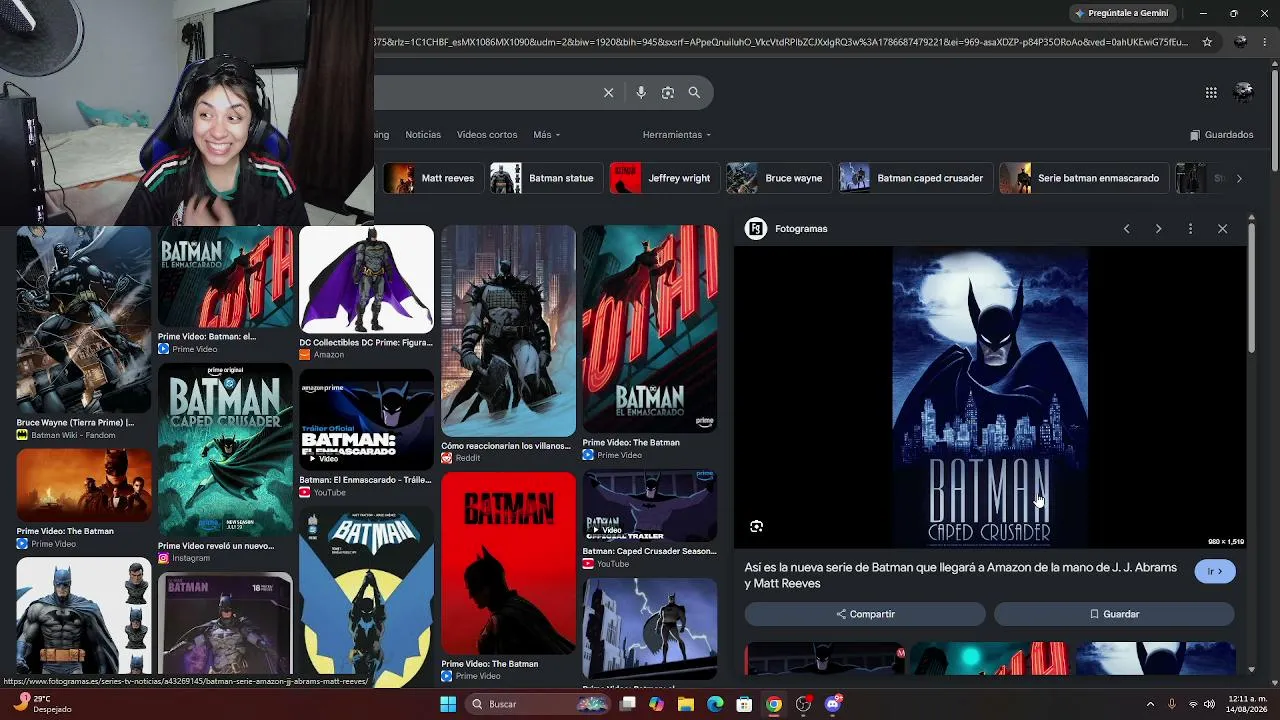Open Discord from the taskbar

(833, 704)
